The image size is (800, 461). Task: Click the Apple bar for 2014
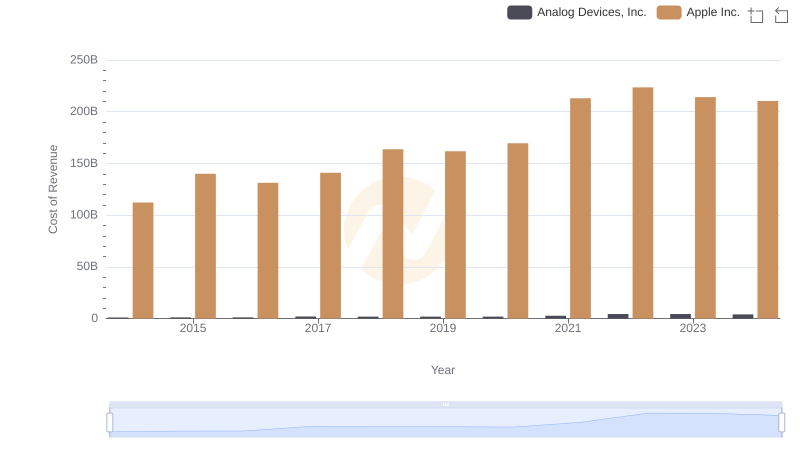[x=143, y=261]
